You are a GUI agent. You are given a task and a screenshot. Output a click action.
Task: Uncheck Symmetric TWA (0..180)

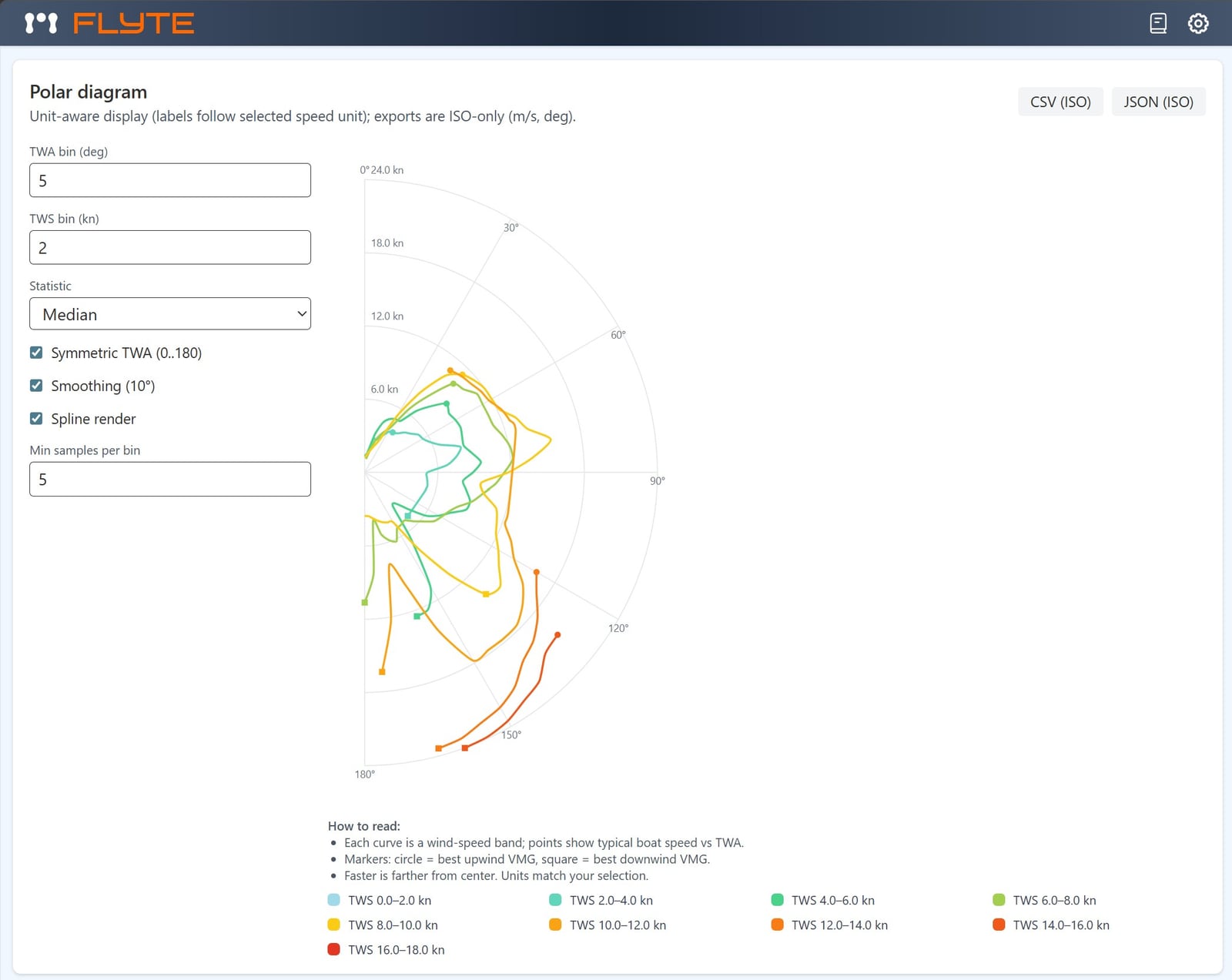(x=36, y=353)
